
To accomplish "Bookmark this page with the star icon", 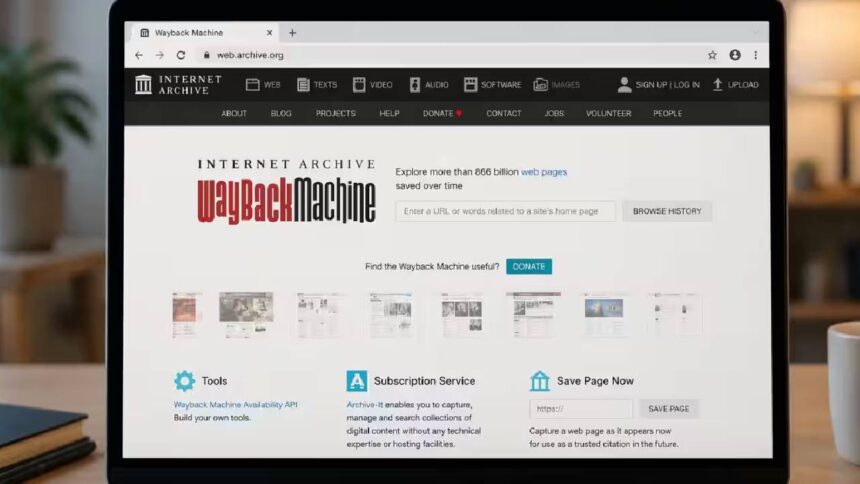I will pos(712,55).
